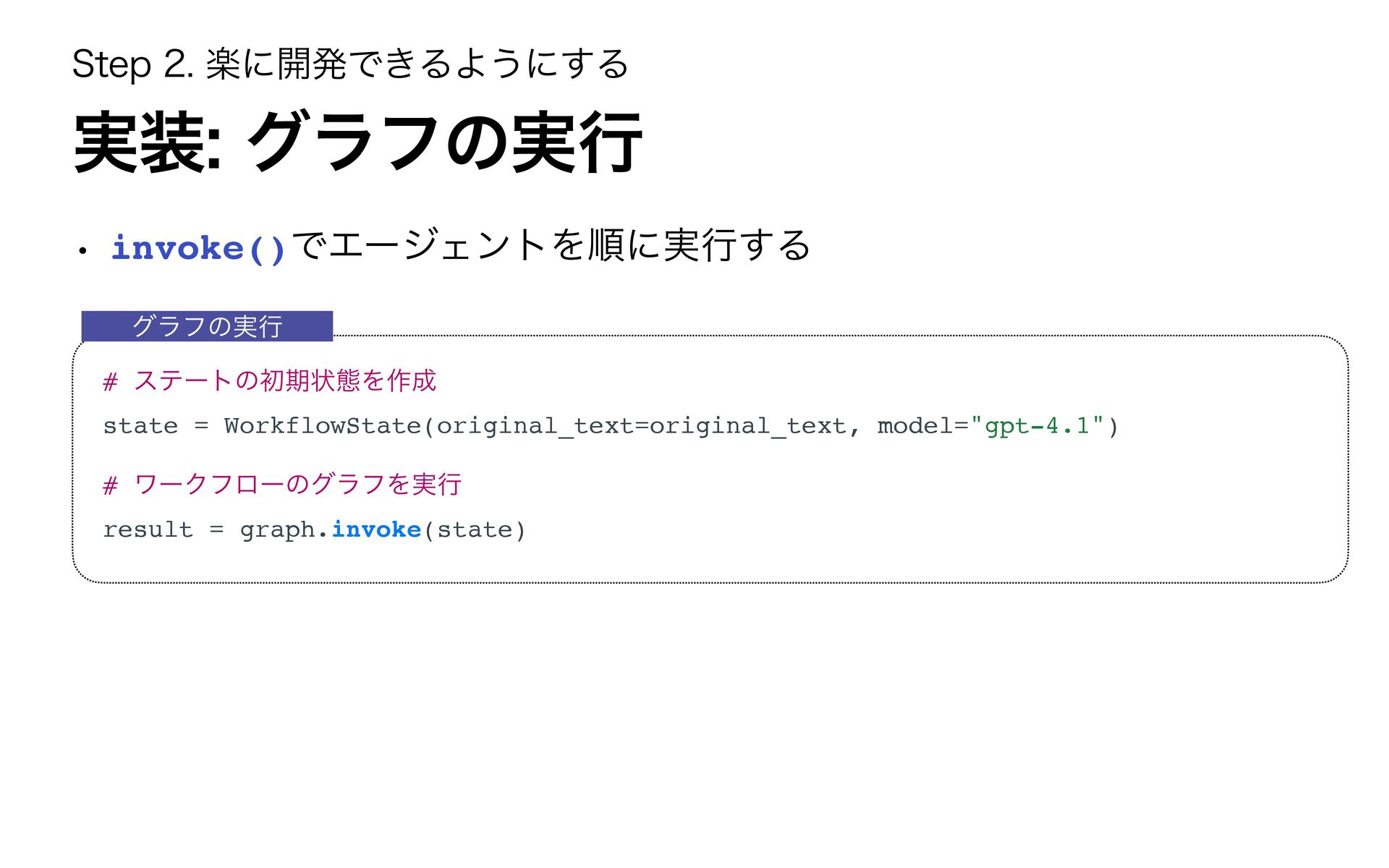The image size is (1389, 868).
Task: Click the "(state)" argument after invoke
Action: coord(475,530)
